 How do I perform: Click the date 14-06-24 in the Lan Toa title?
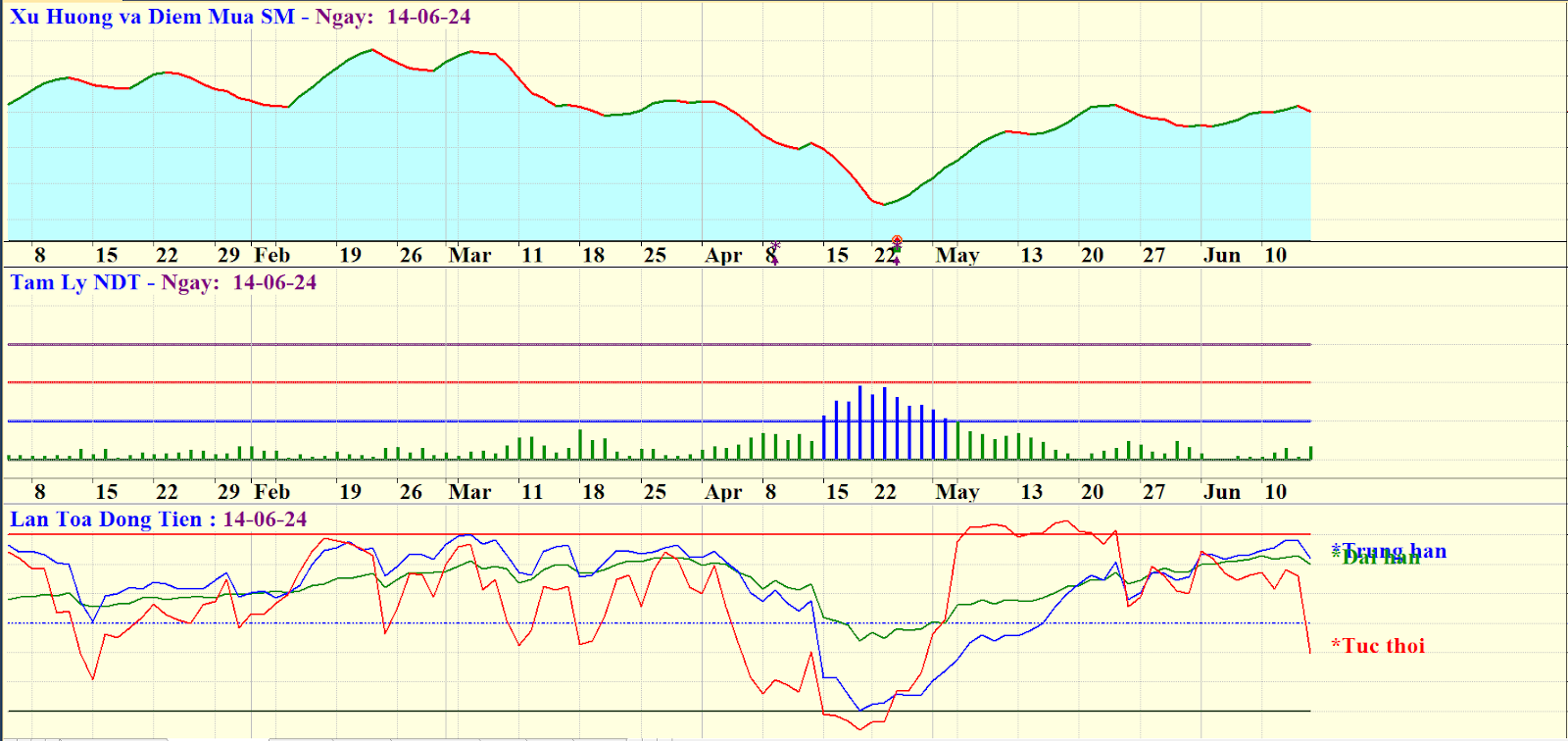pyautogui.click(x=265, y=519)
